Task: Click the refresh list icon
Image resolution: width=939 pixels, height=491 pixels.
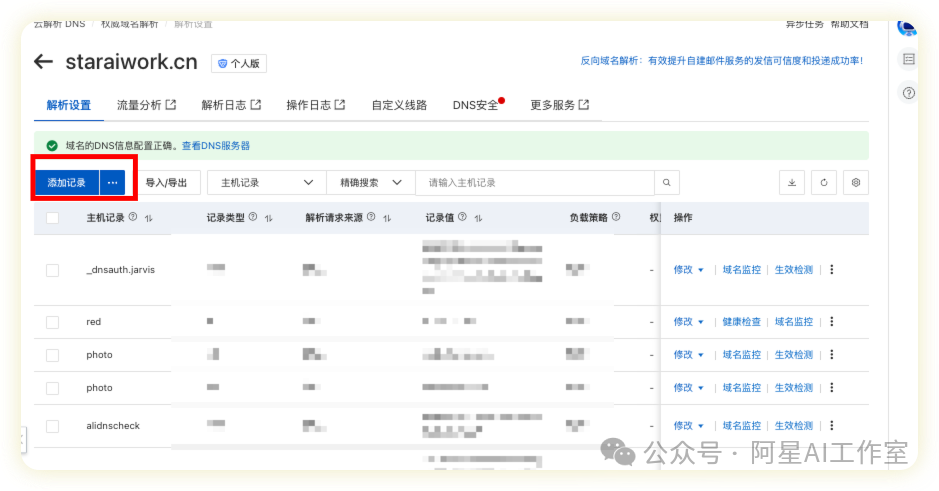Action: click(x=824, y=183)
